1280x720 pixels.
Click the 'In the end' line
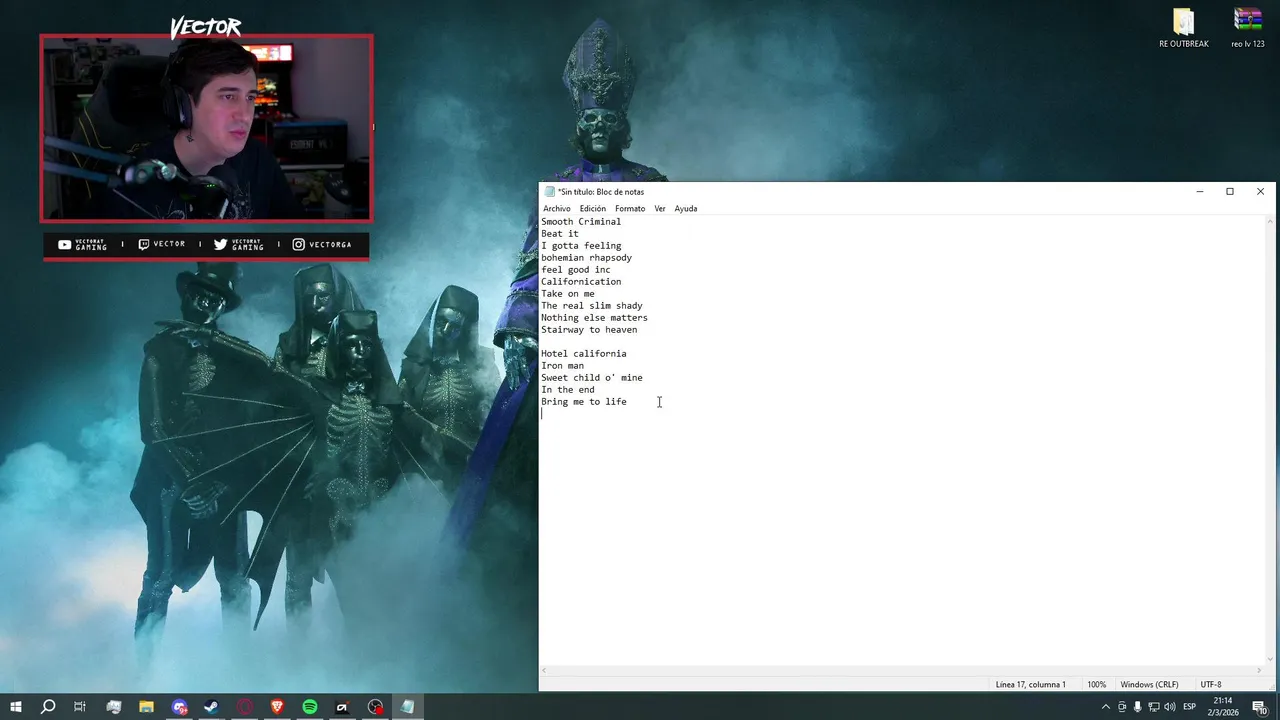568,389
